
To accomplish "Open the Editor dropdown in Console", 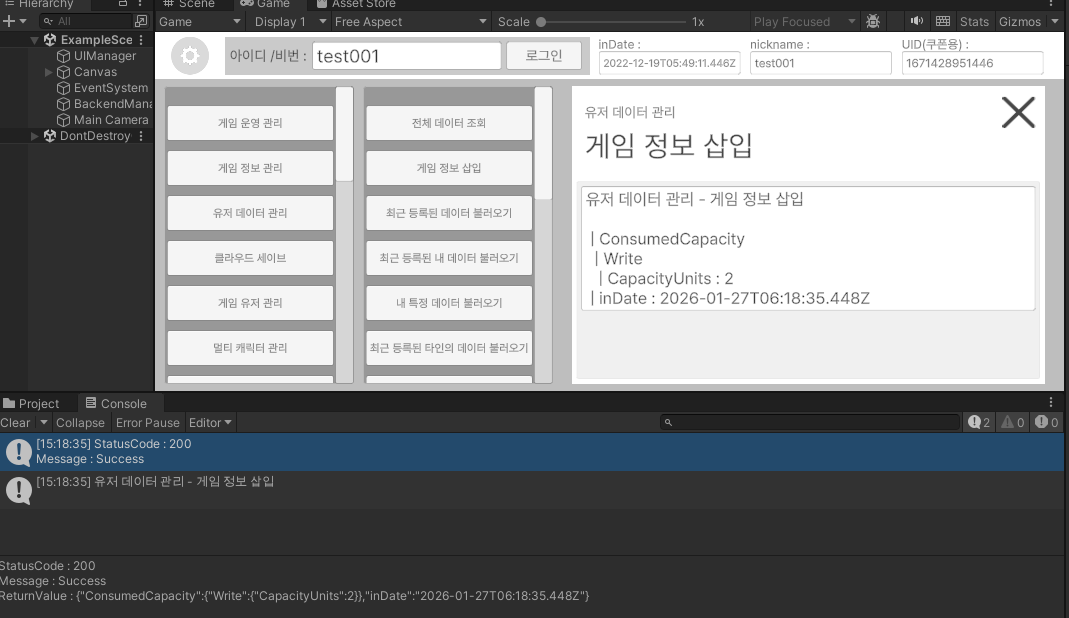I will (x=210, y=423).
